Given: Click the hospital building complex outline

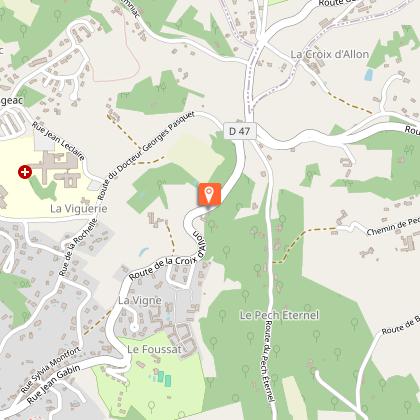Looking at the screenshot, I should point(57,168).
